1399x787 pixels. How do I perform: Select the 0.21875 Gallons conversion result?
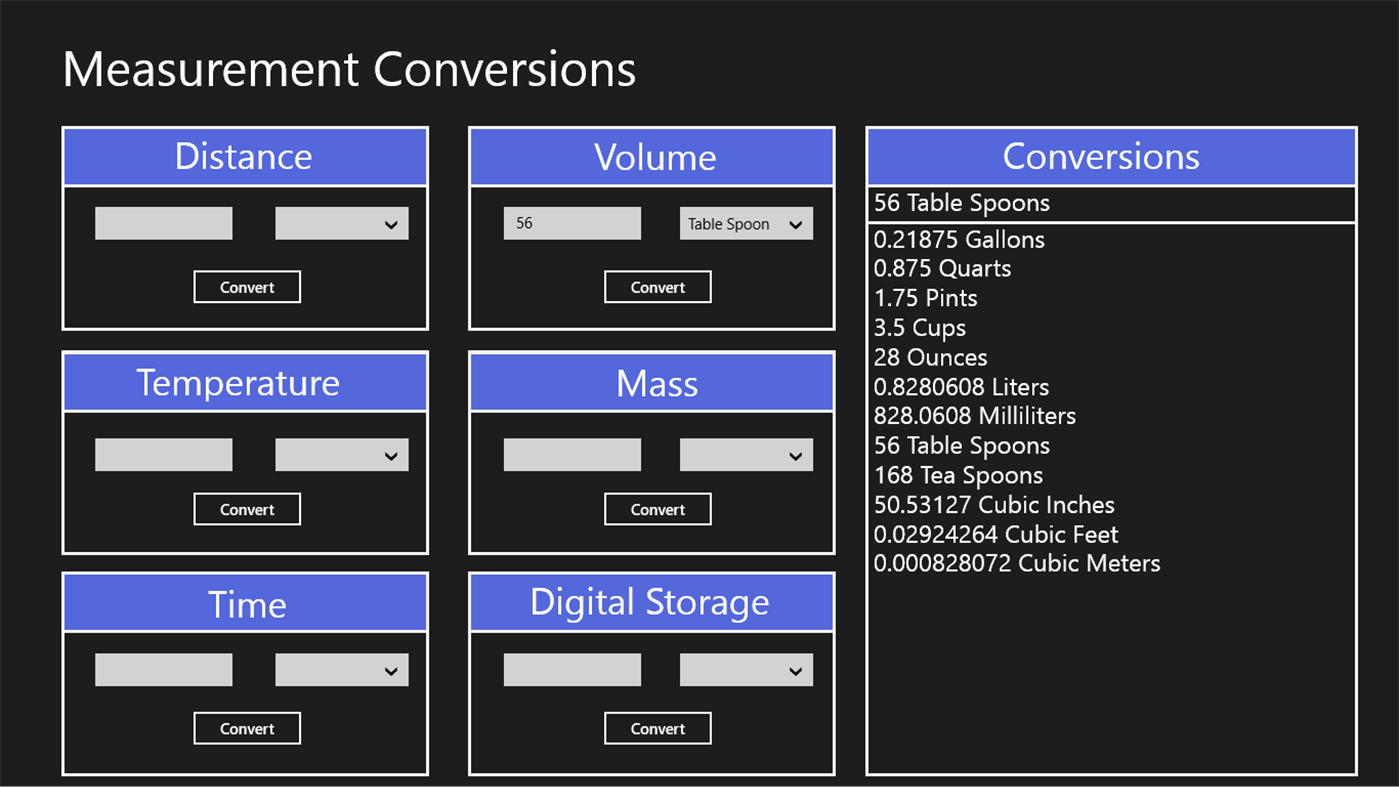[959, 240]
